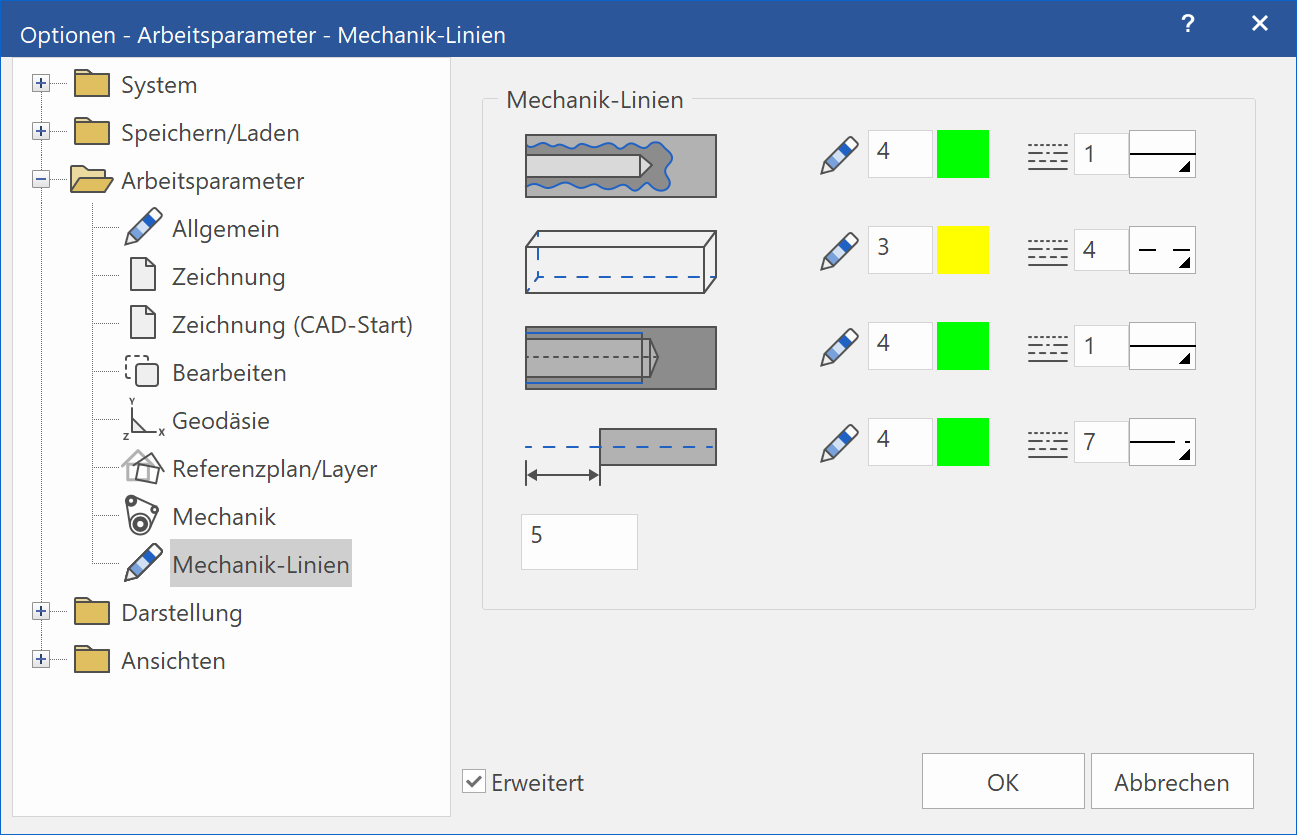This screenshot has width=1297, height=835.
Task: Click the pen number field showing 3
Action: click(x=900, y=250)
